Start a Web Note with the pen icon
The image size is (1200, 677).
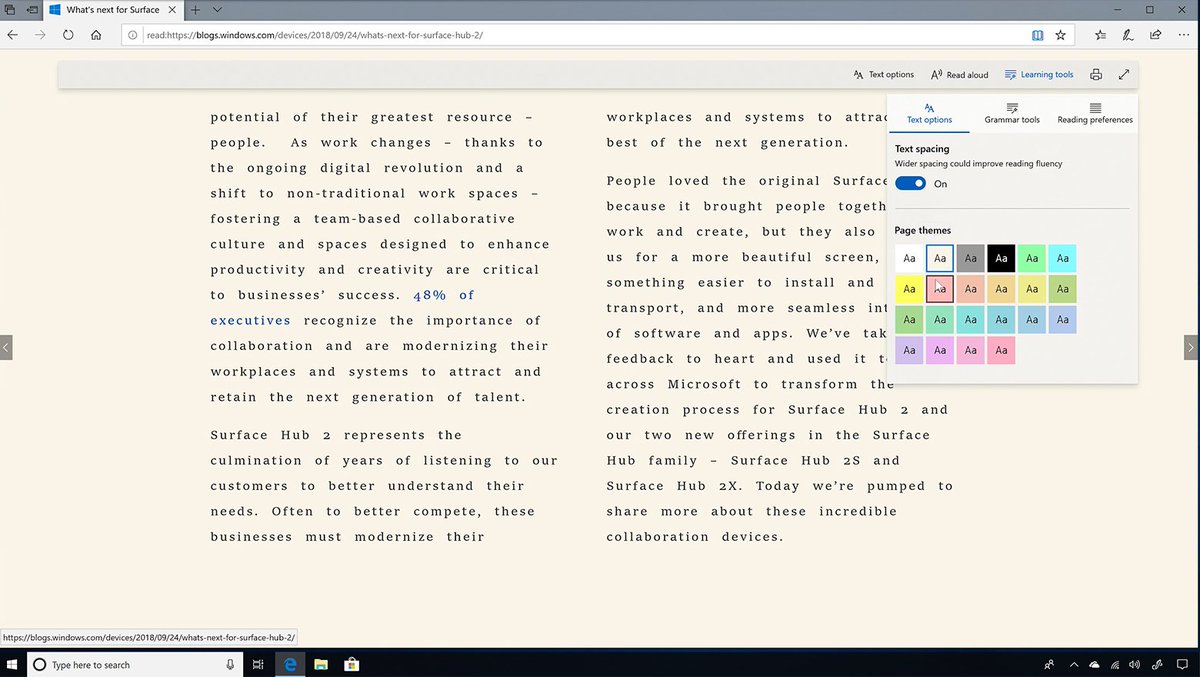[1129, 35]
